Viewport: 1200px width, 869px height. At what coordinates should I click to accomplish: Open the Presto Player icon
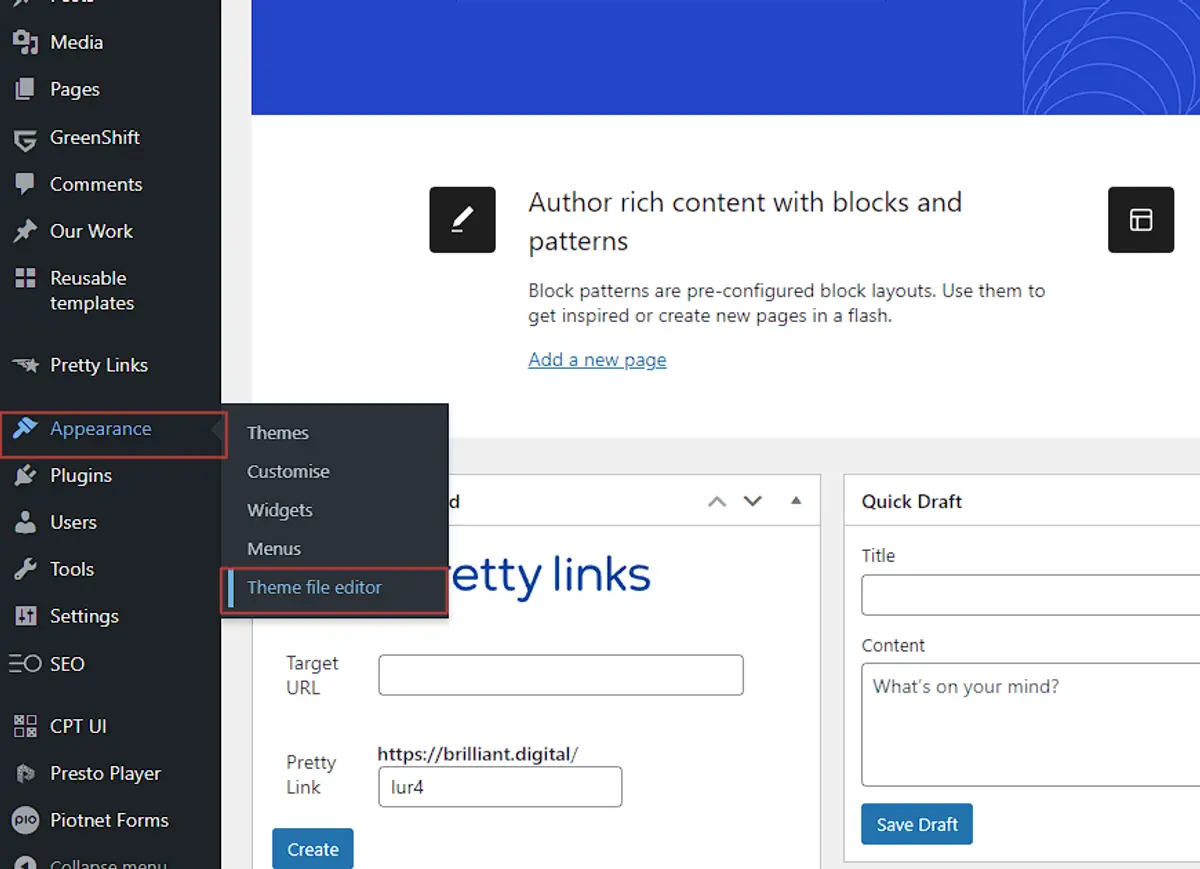25,773
